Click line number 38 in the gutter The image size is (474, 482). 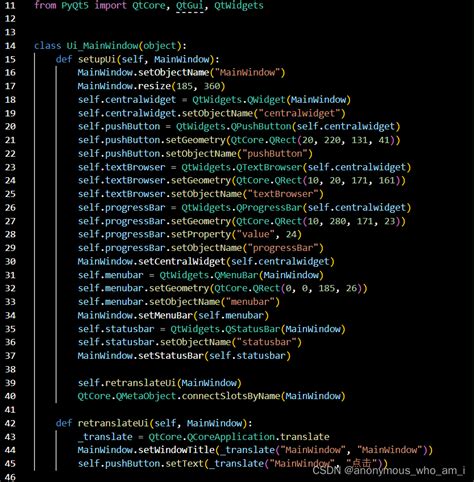pos(10,369)
